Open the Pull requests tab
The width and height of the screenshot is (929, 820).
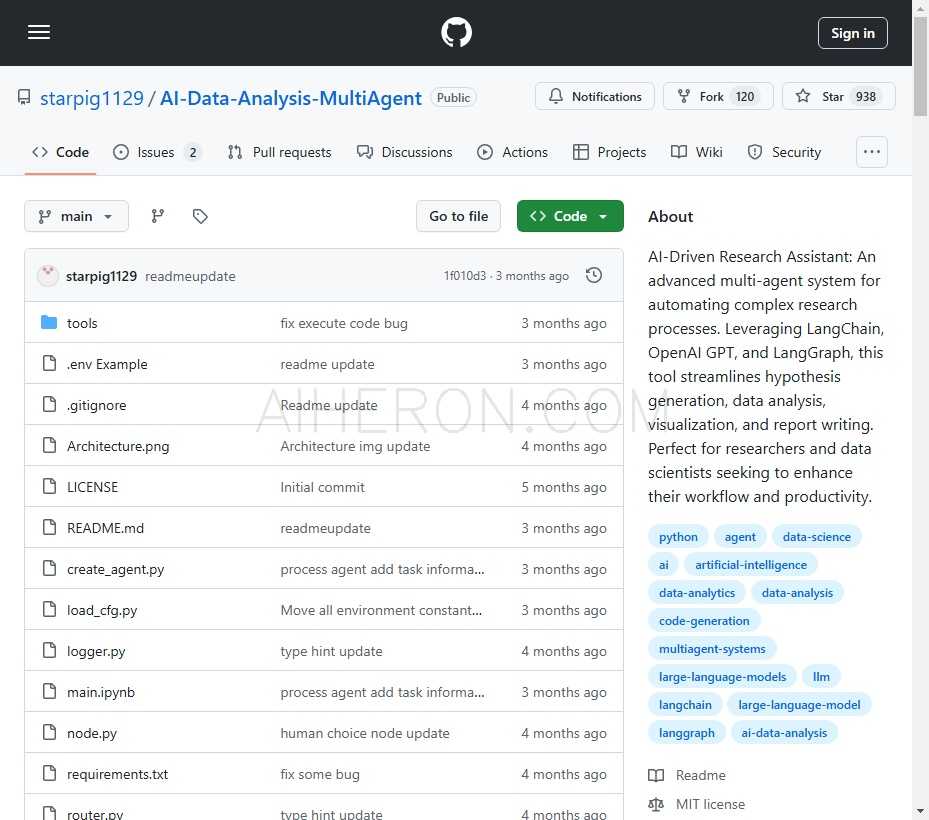tap(280, 152)
